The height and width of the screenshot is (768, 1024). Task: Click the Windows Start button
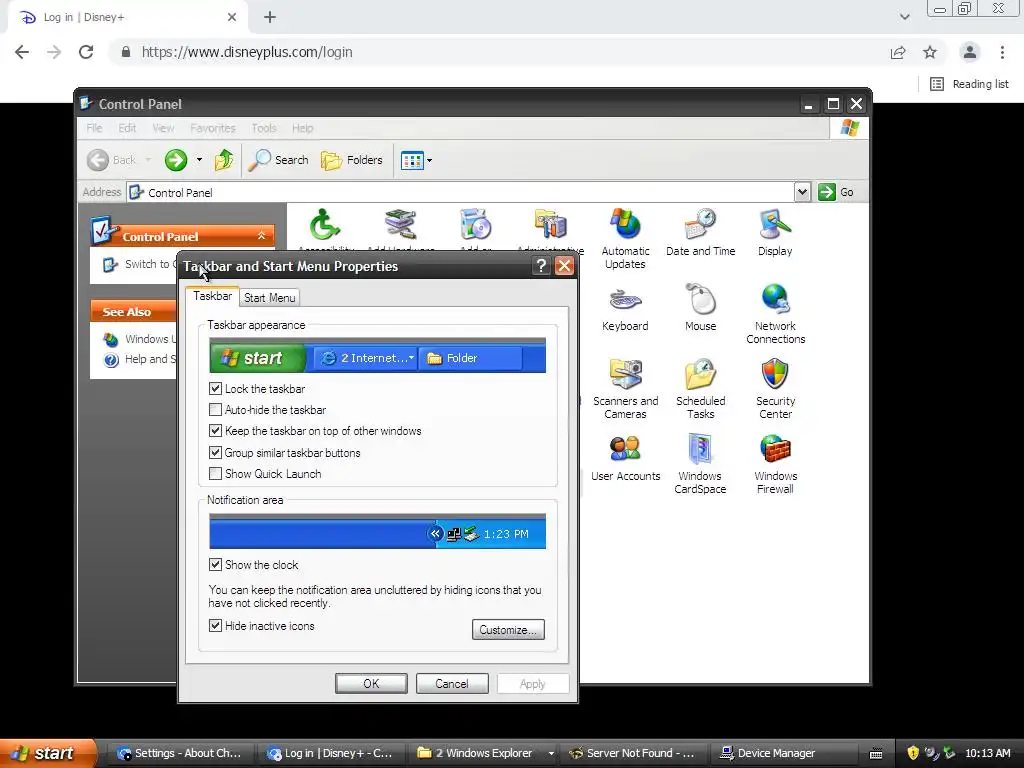pyautogui.click(x=47, y=754)
